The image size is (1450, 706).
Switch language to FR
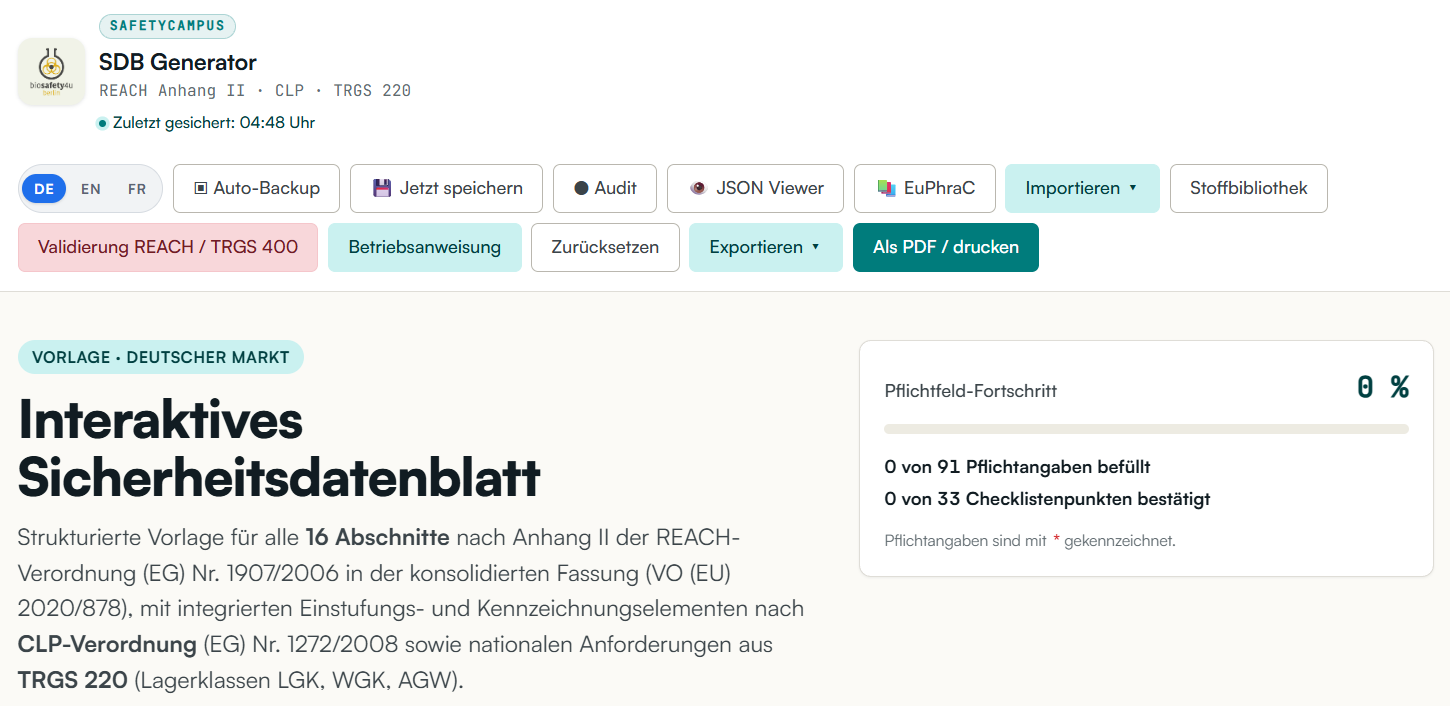tap(137, 188)
